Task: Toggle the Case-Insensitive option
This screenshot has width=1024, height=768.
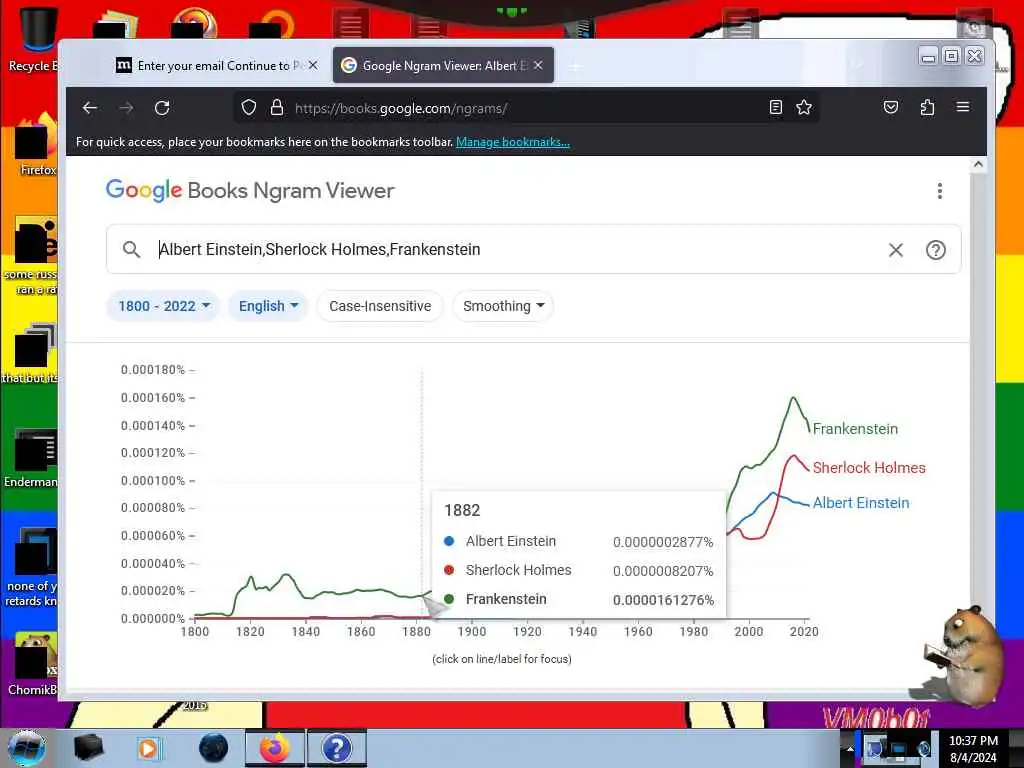Action: click(x=380, y=306)
